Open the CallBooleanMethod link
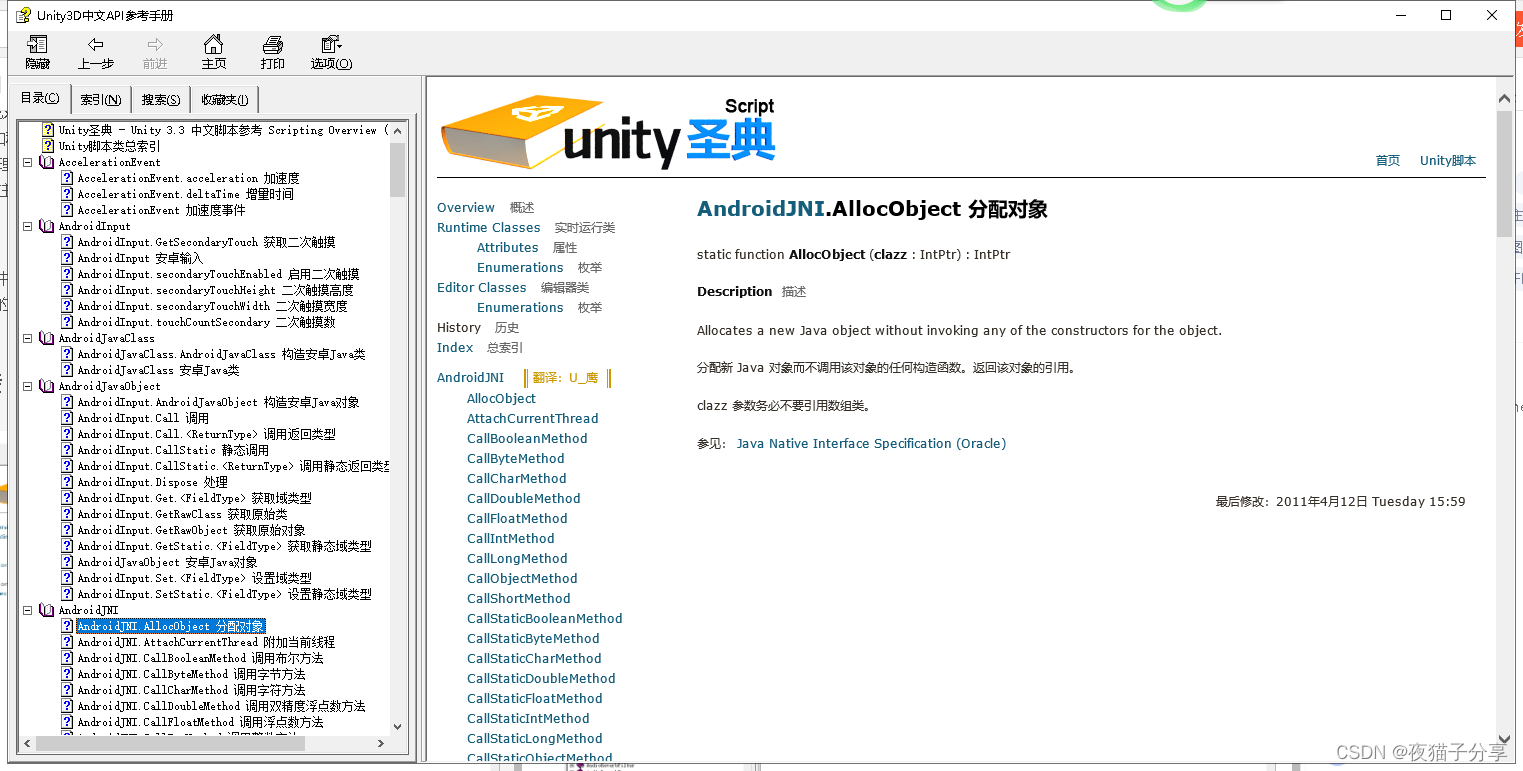Viewport: 1523px width, 771px height. [x=527, y=438]
